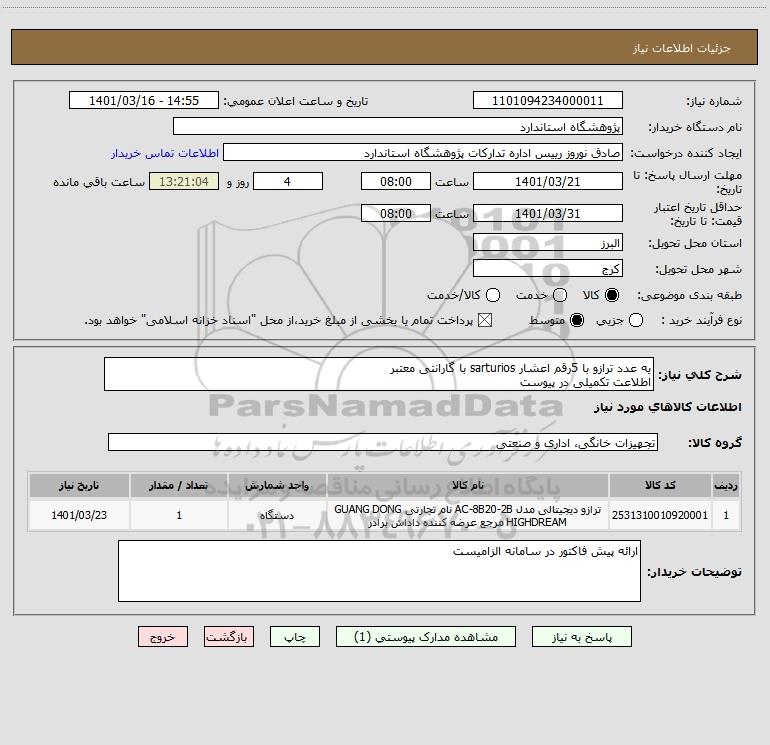Screen dimensions: 770x745
Task: Click the ردیف column header
Action: tap(726, 485)
